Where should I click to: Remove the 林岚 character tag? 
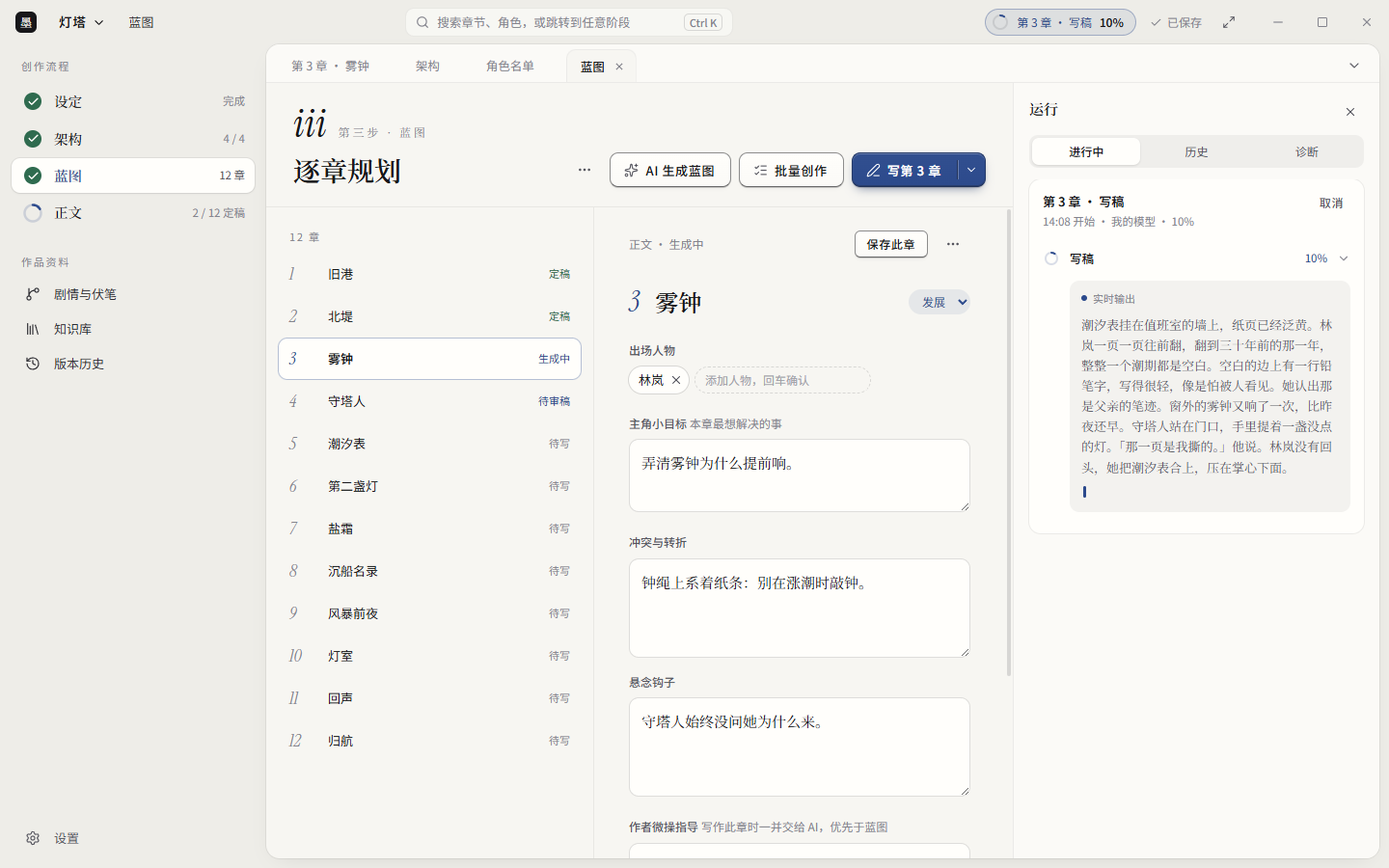[x=676, y=380]
